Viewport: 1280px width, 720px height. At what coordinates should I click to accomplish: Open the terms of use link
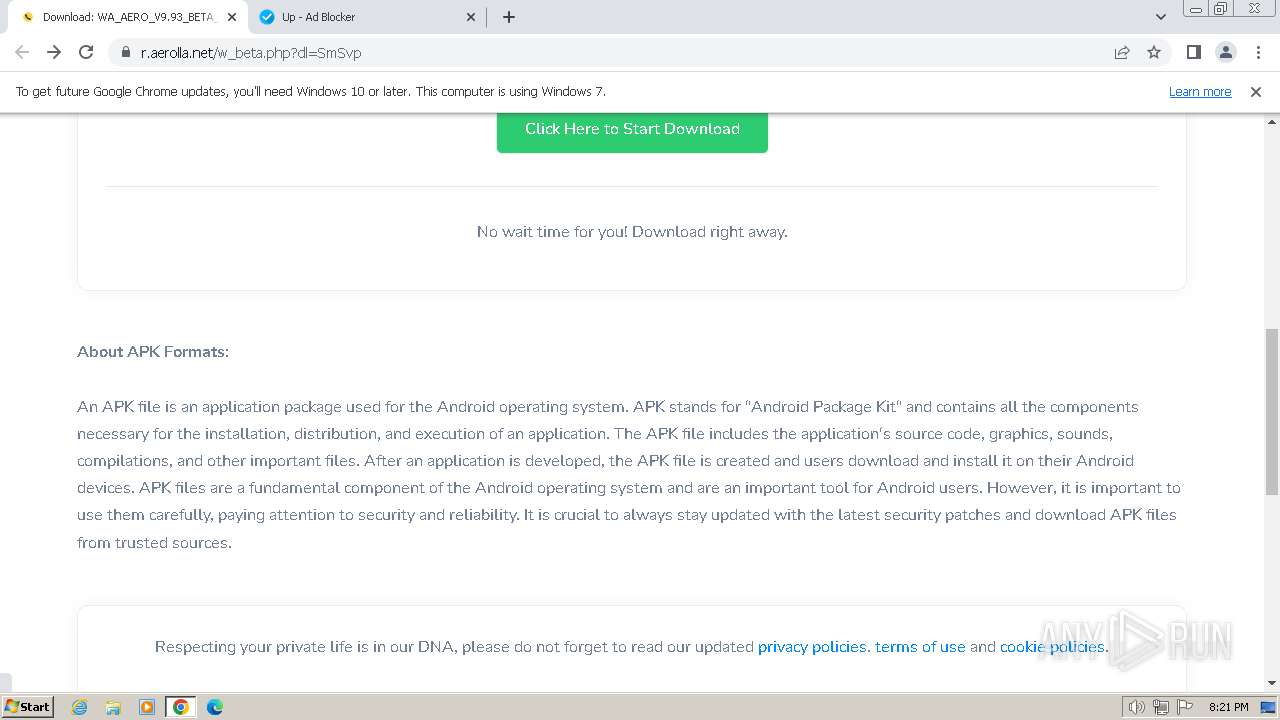[x=920, y=647]
